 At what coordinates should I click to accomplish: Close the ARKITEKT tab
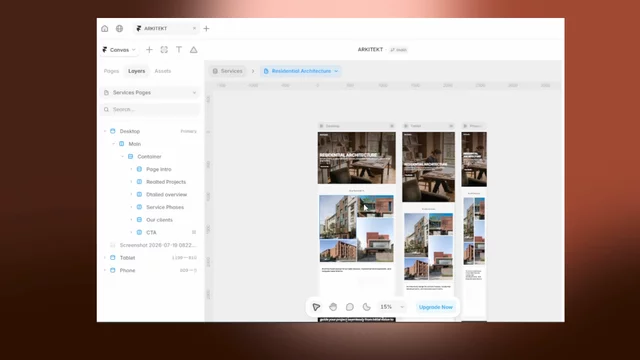[x=194, y=28]
